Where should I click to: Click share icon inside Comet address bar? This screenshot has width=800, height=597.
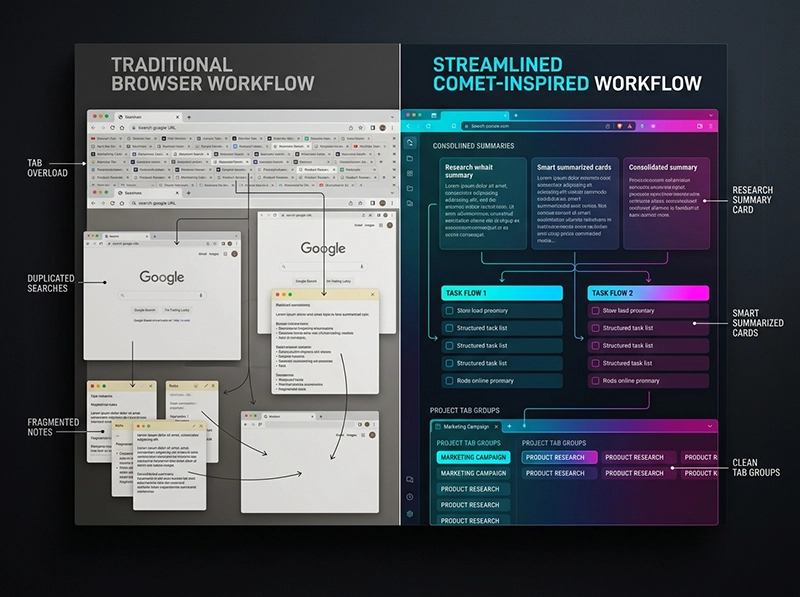608,126
